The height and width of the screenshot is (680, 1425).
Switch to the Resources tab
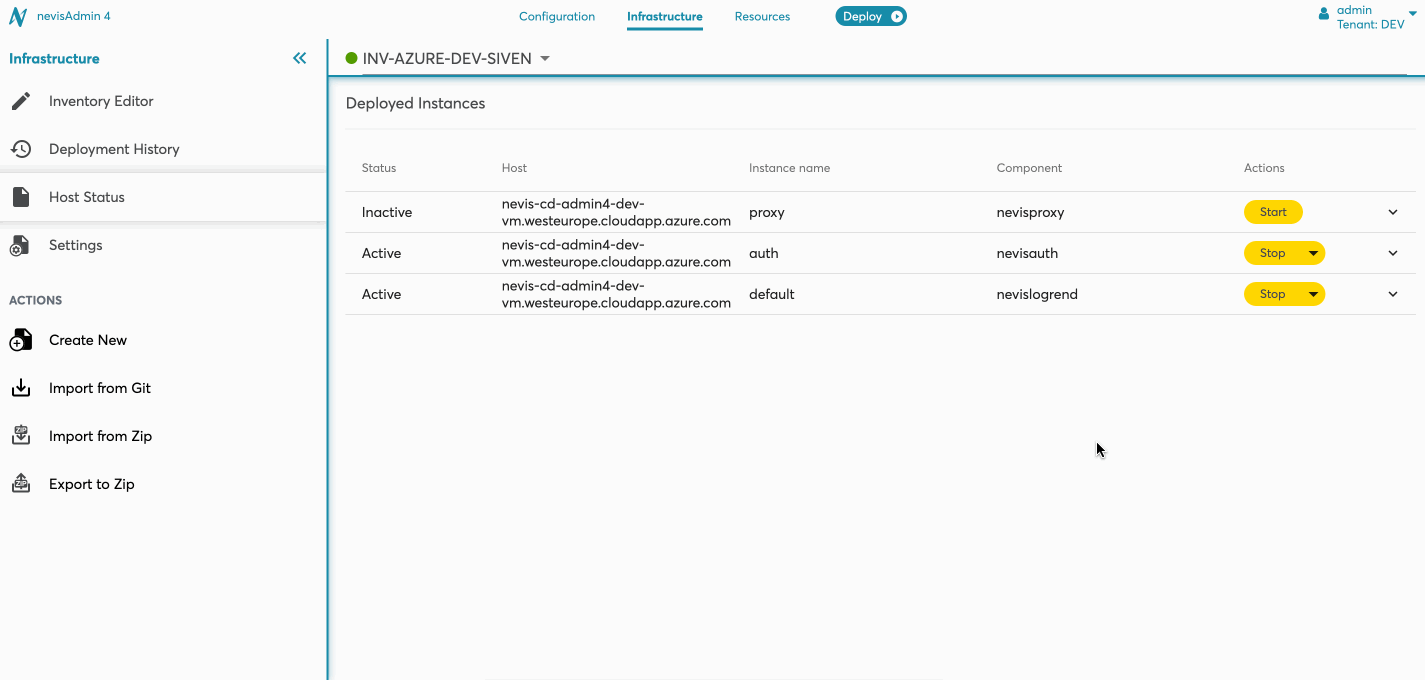coord(762,17)
